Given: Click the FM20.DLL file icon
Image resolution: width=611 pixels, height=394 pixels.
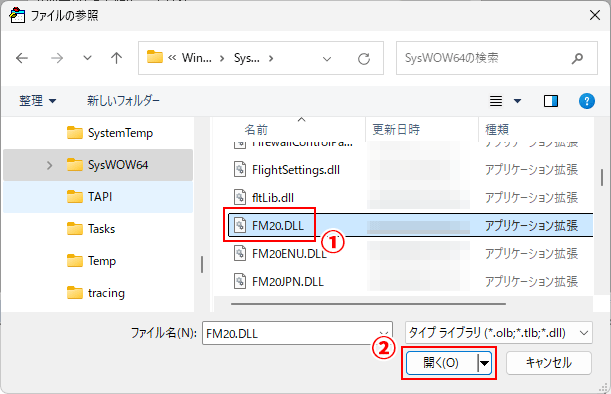Looking at the screenshot, I should (240, 225).
